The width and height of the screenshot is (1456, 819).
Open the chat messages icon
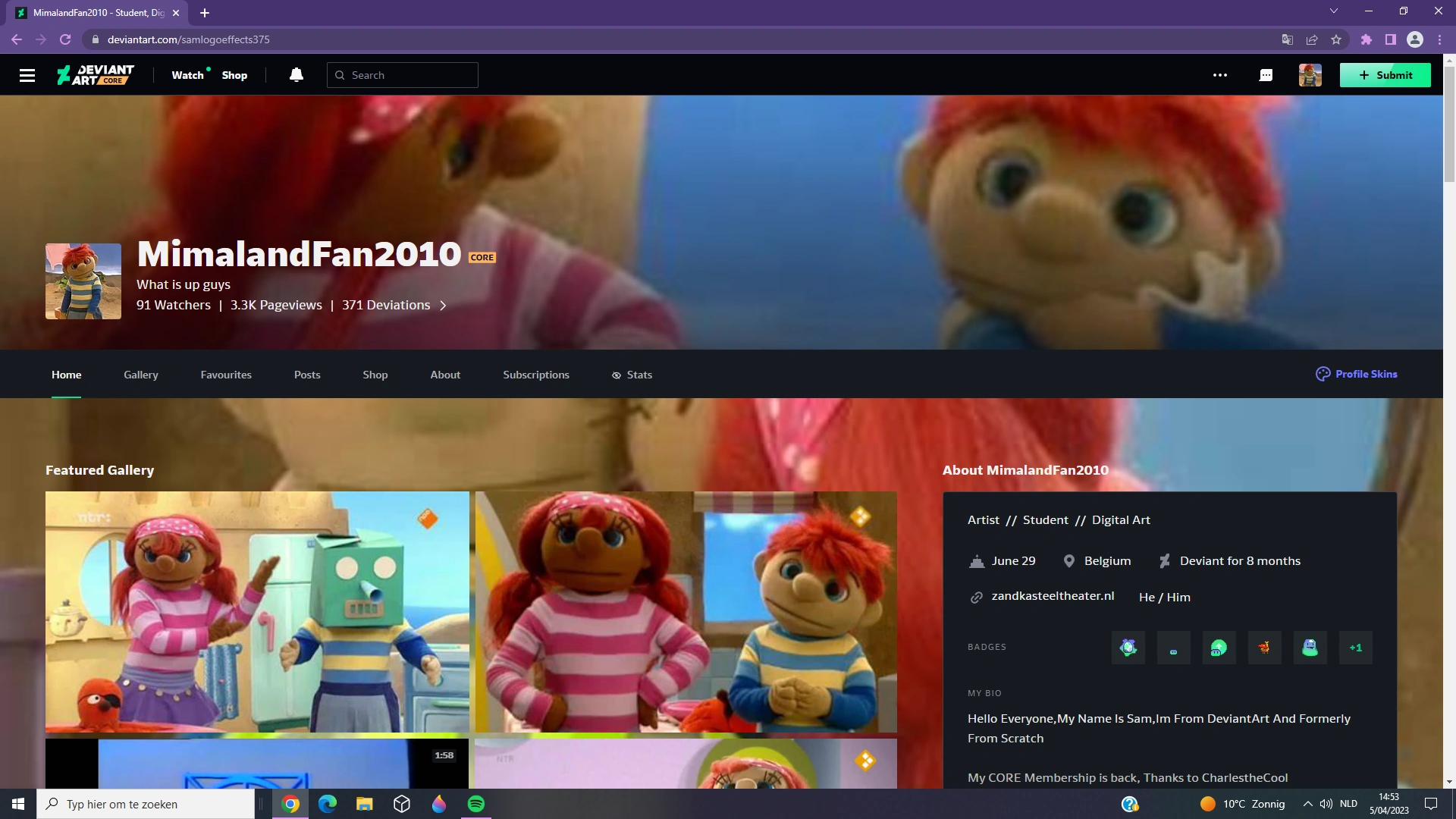(x=1265, y=74)
